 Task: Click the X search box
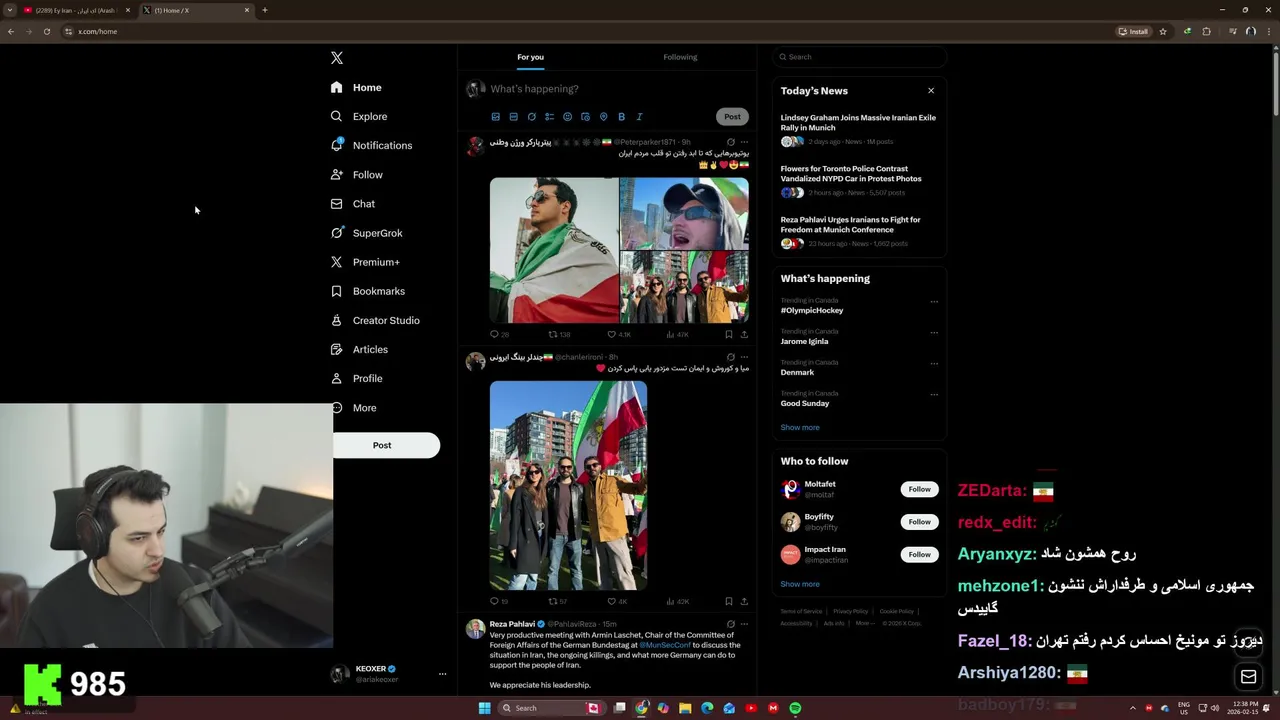point(860,57)
